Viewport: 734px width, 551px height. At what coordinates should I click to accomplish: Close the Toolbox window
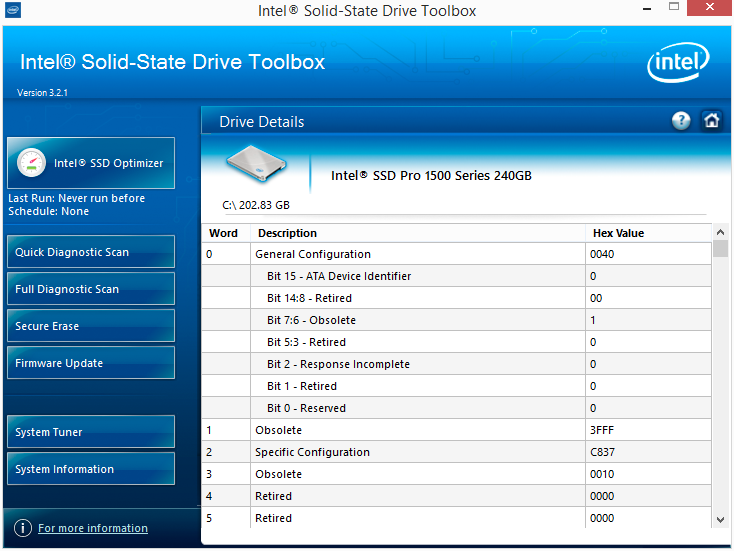click(x=709, y=7)
